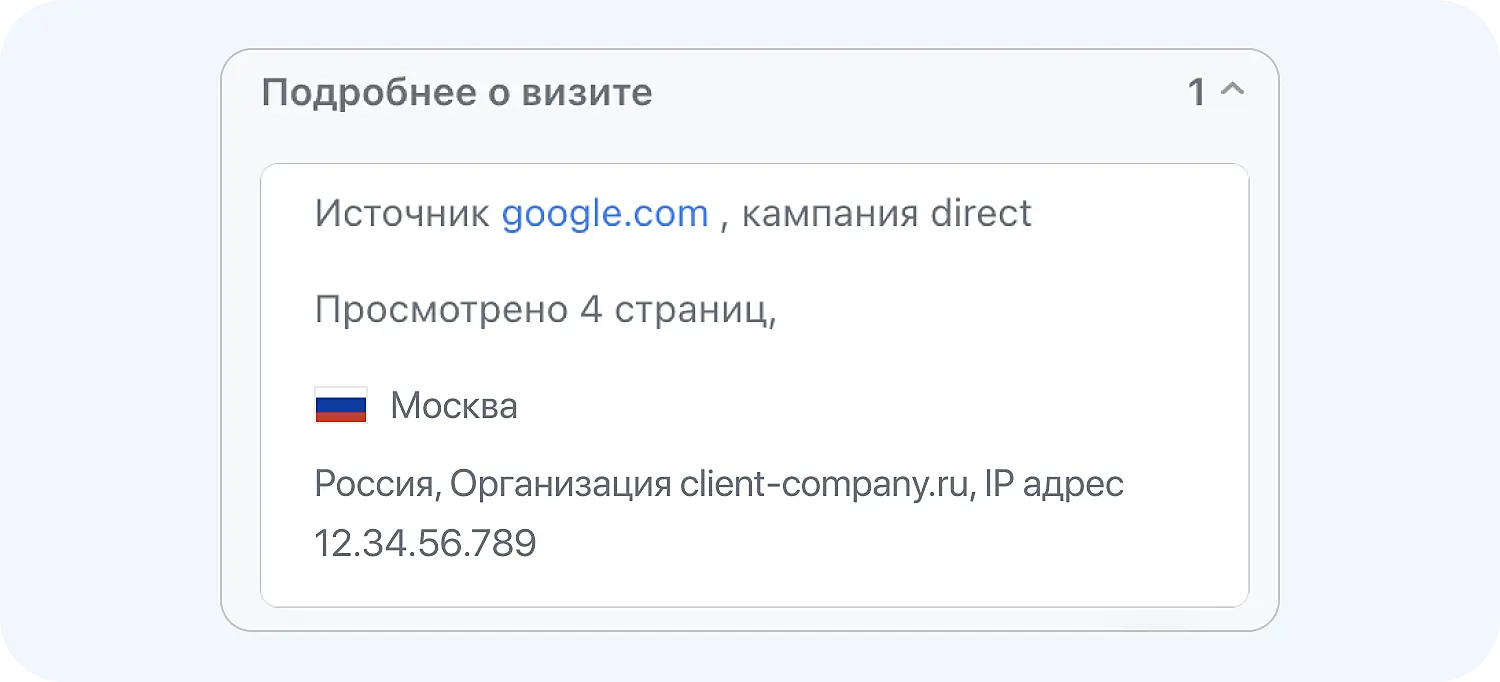Click the Russian flag icon
The image size is (1500, 682).
point(341,405)
